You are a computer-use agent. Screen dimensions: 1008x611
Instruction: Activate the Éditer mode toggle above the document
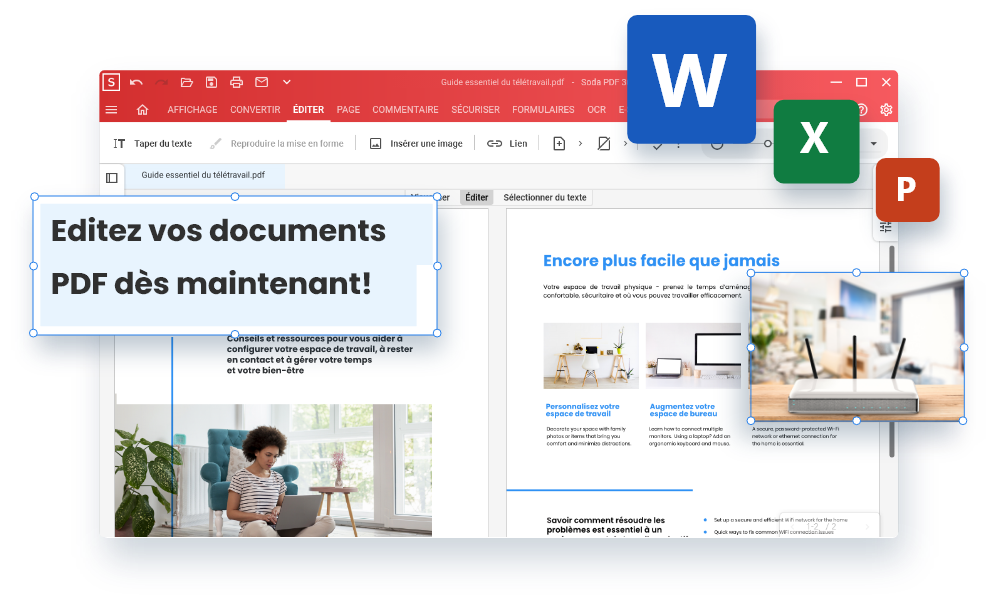[476, 197]
